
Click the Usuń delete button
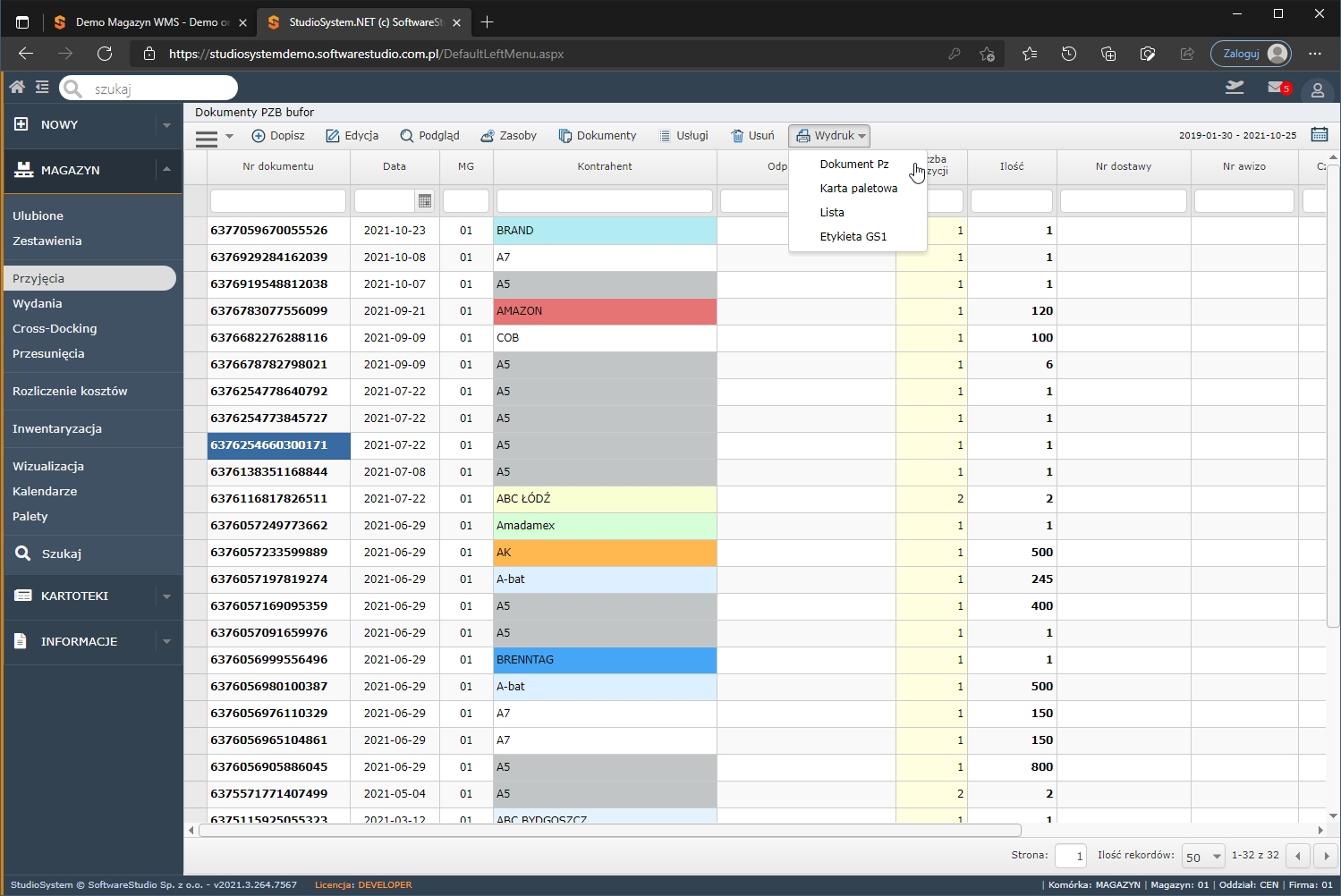click(752, 136)
